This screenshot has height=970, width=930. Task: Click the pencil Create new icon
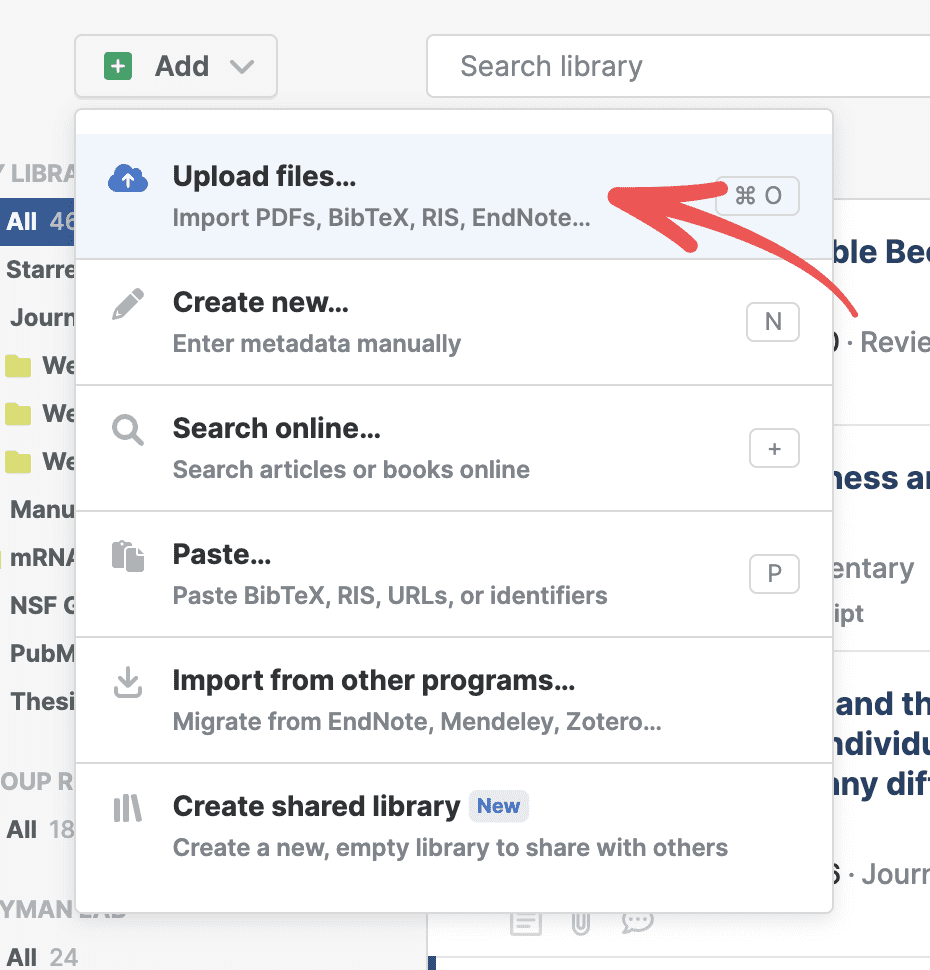click(128, 304)
